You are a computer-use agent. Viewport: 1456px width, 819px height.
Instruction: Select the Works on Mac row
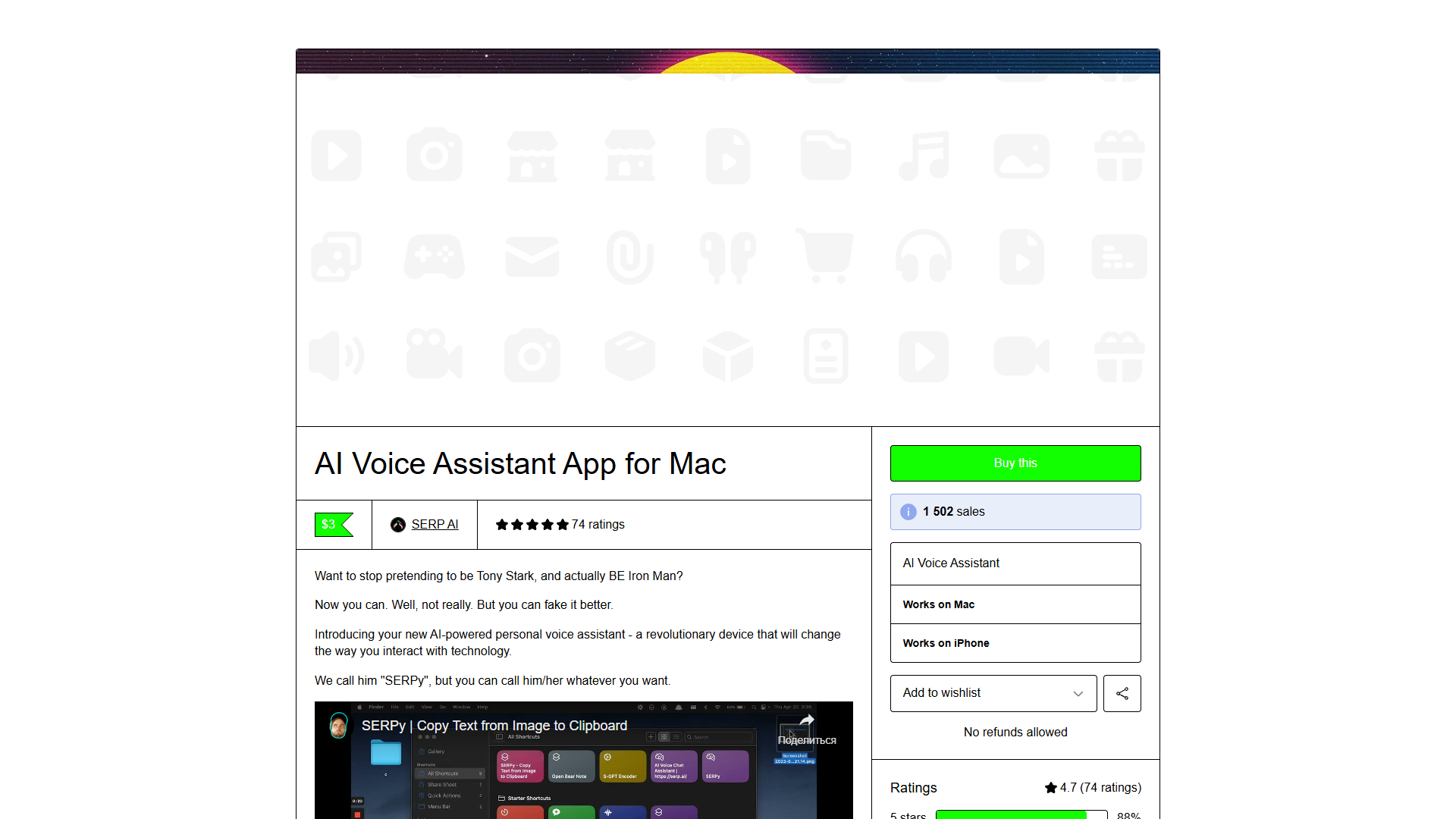[x=1015, y=604]
